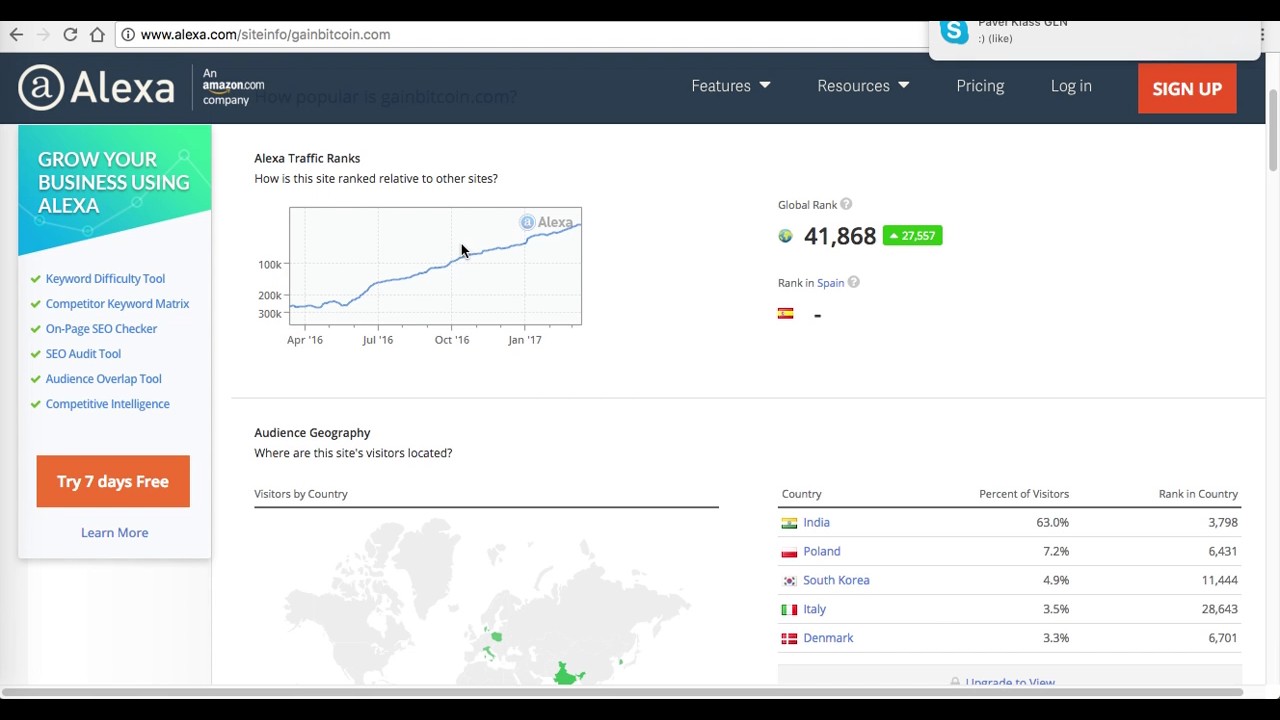Open Keyword Difficulty Tool link
The image size is (1280, 720).
(x=105, y=279)
